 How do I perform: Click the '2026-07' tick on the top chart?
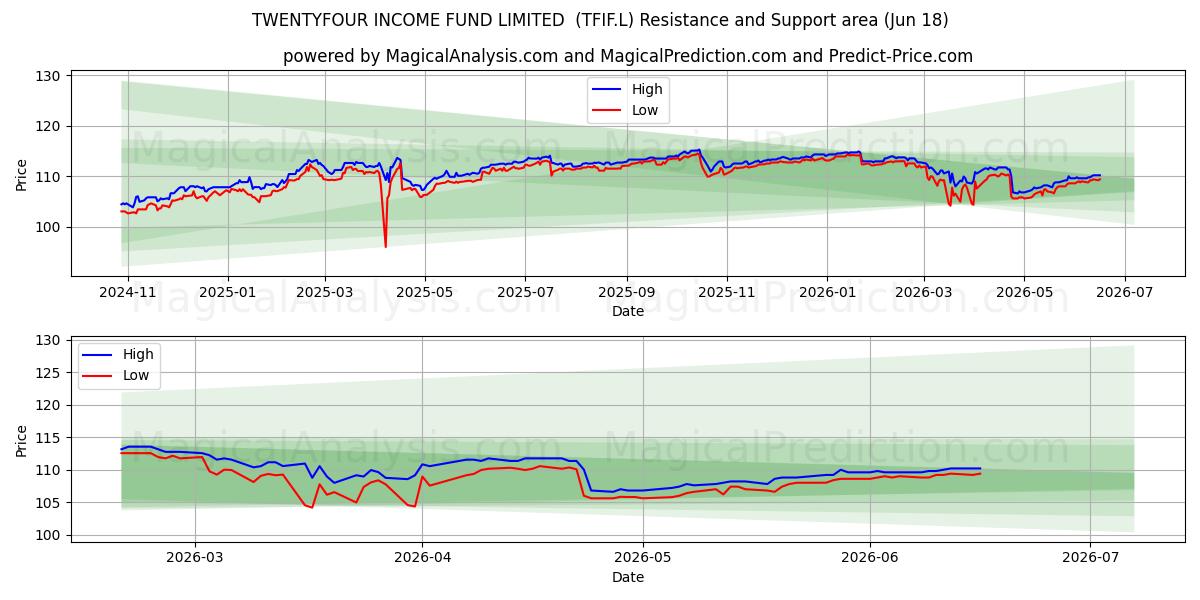pyautogui.click(x=1124, y=292)
